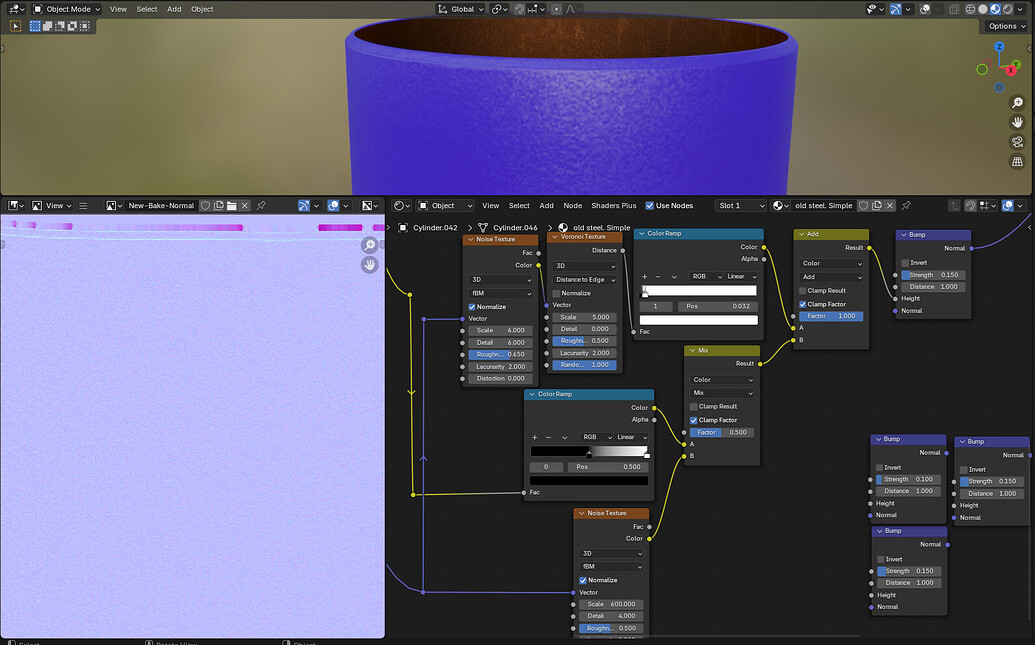Open Distance to Edge feature dropdown
Image resolution: width=1035 pixels, height=645 pixels.
(x=585, y=280)
